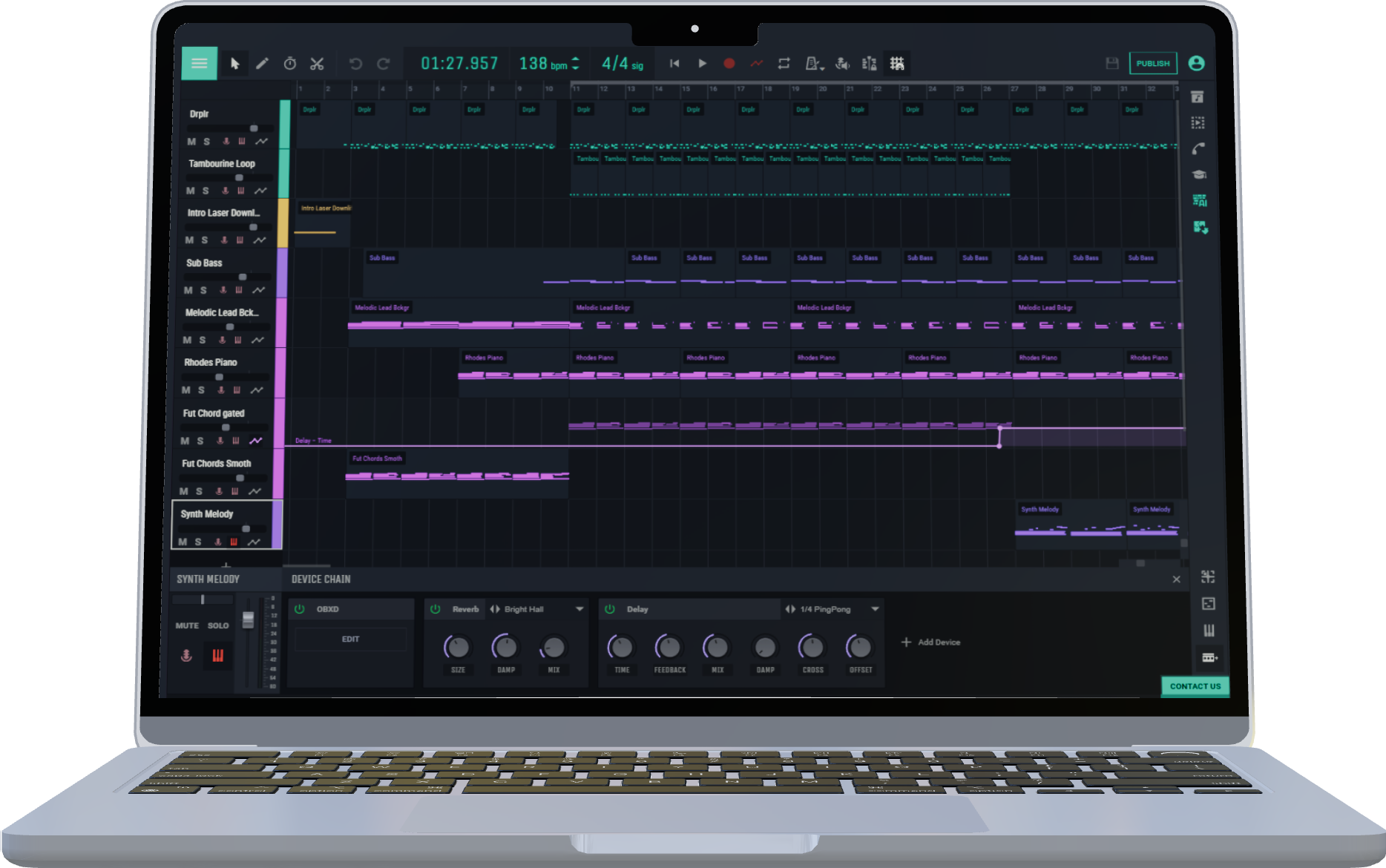Click the CONTACT US button

point(1195,686)
